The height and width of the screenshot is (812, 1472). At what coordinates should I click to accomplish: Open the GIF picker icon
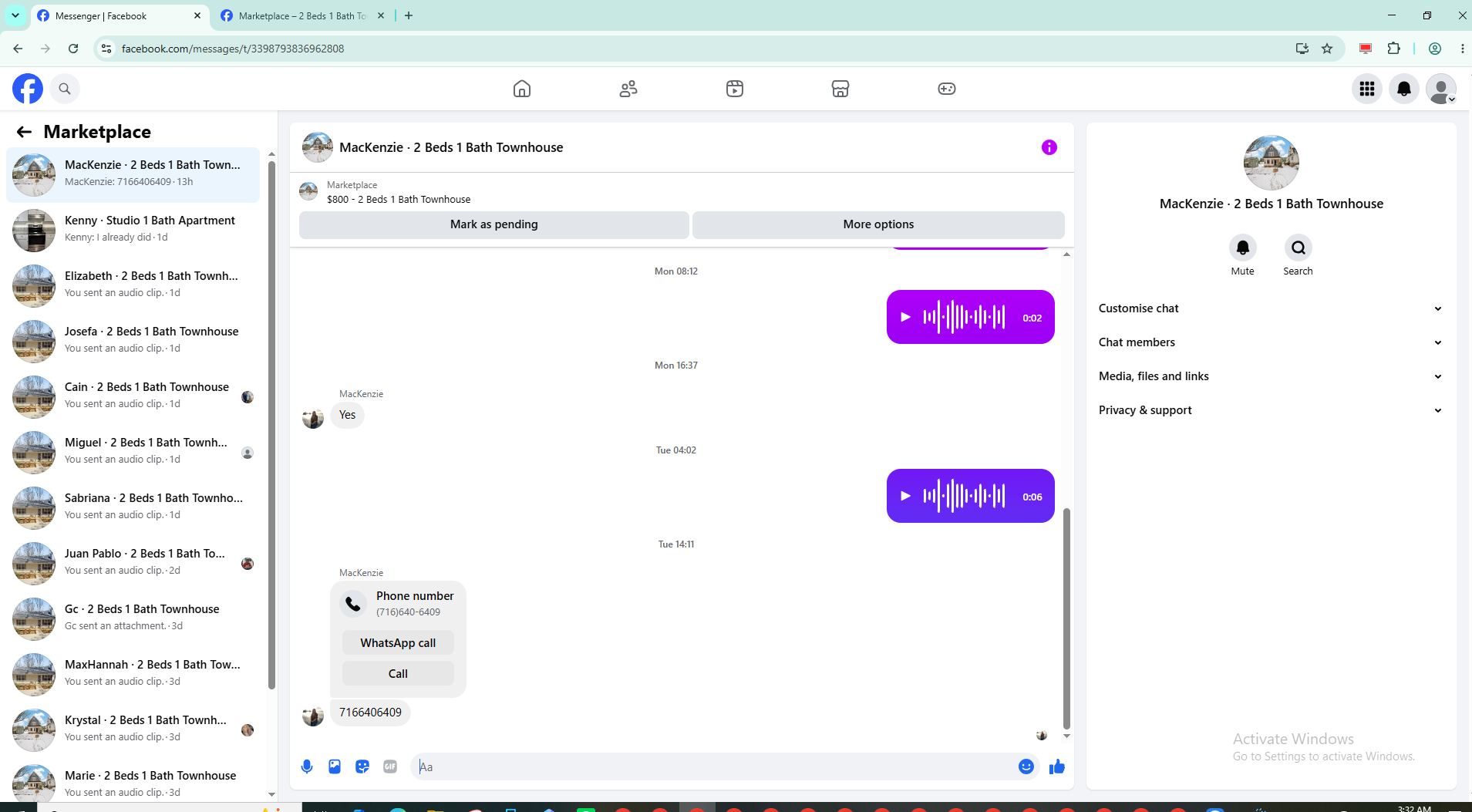[x=390, y=767]
